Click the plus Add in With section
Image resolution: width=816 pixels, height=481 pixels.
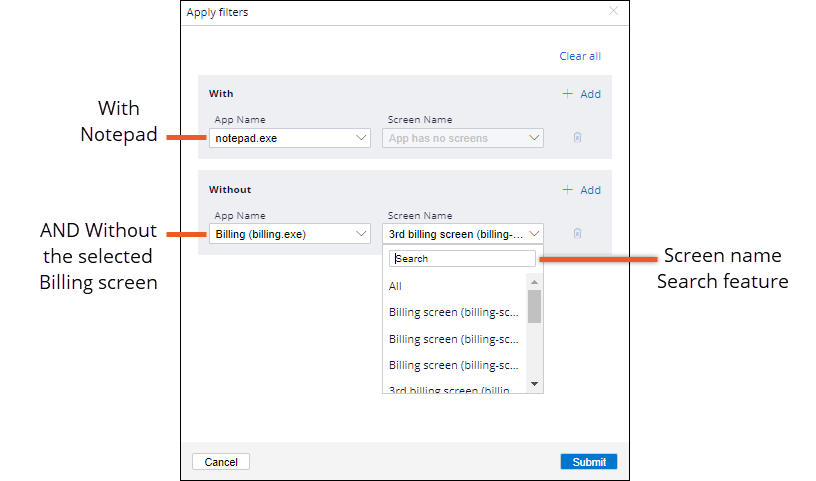(x=581, y=94)
